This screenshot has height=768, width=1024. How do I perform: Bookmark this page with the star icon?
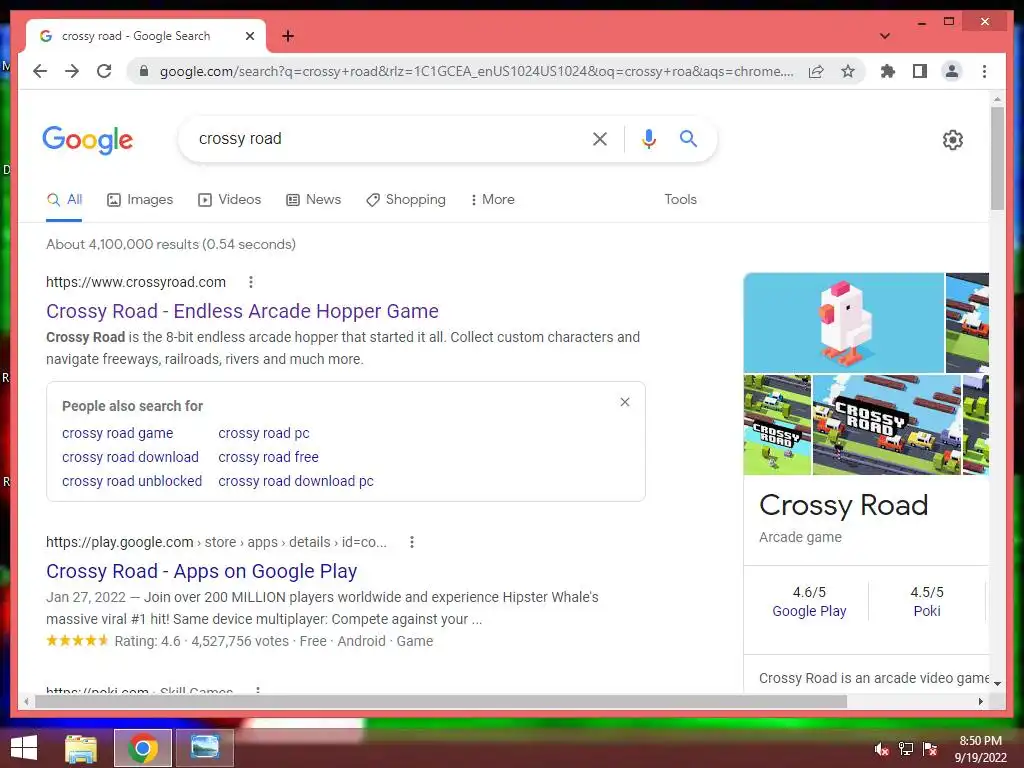[x=848, y=71]
